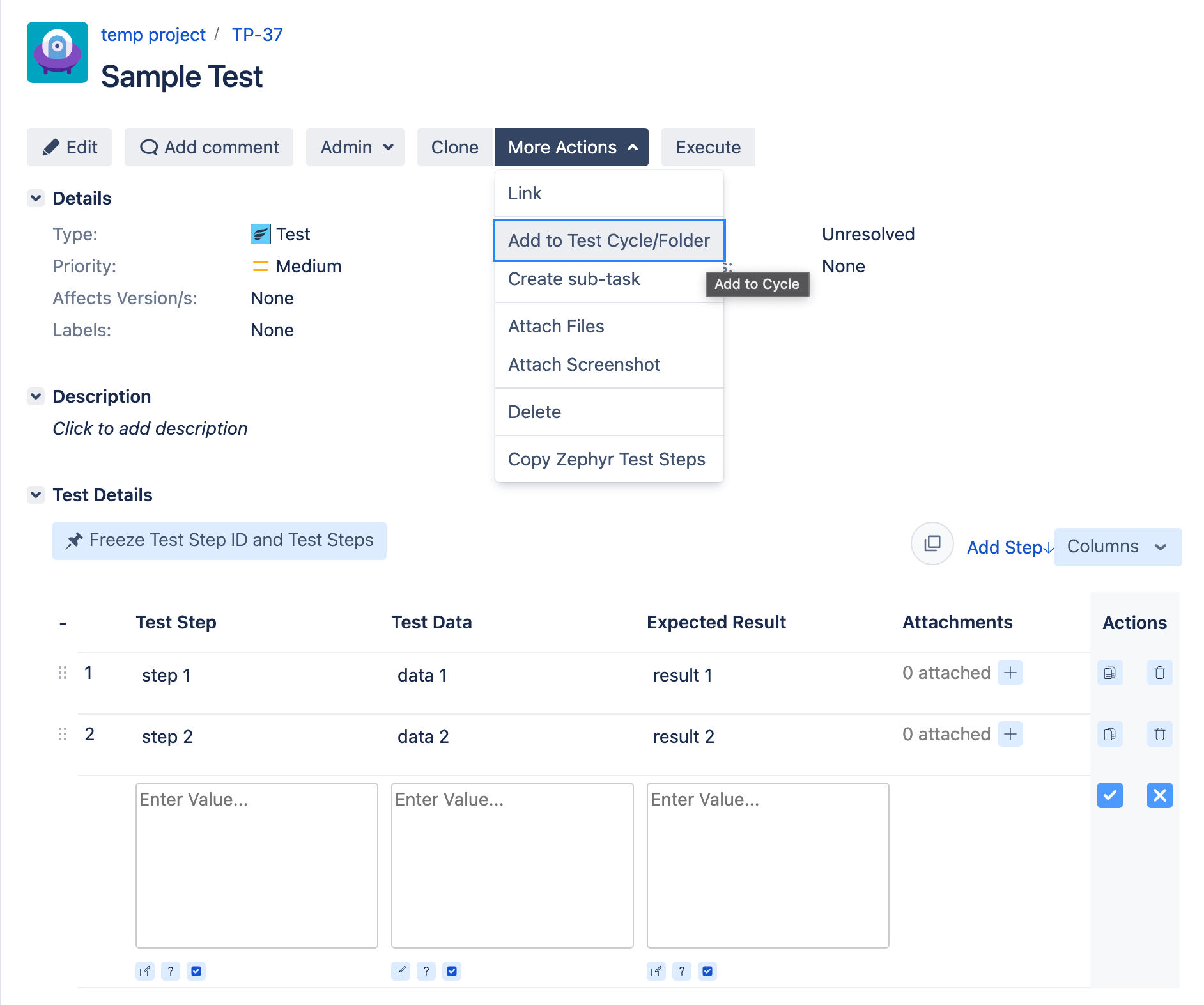Select Add to Test Cycle/Folder menu option

[x=608, y=240]
